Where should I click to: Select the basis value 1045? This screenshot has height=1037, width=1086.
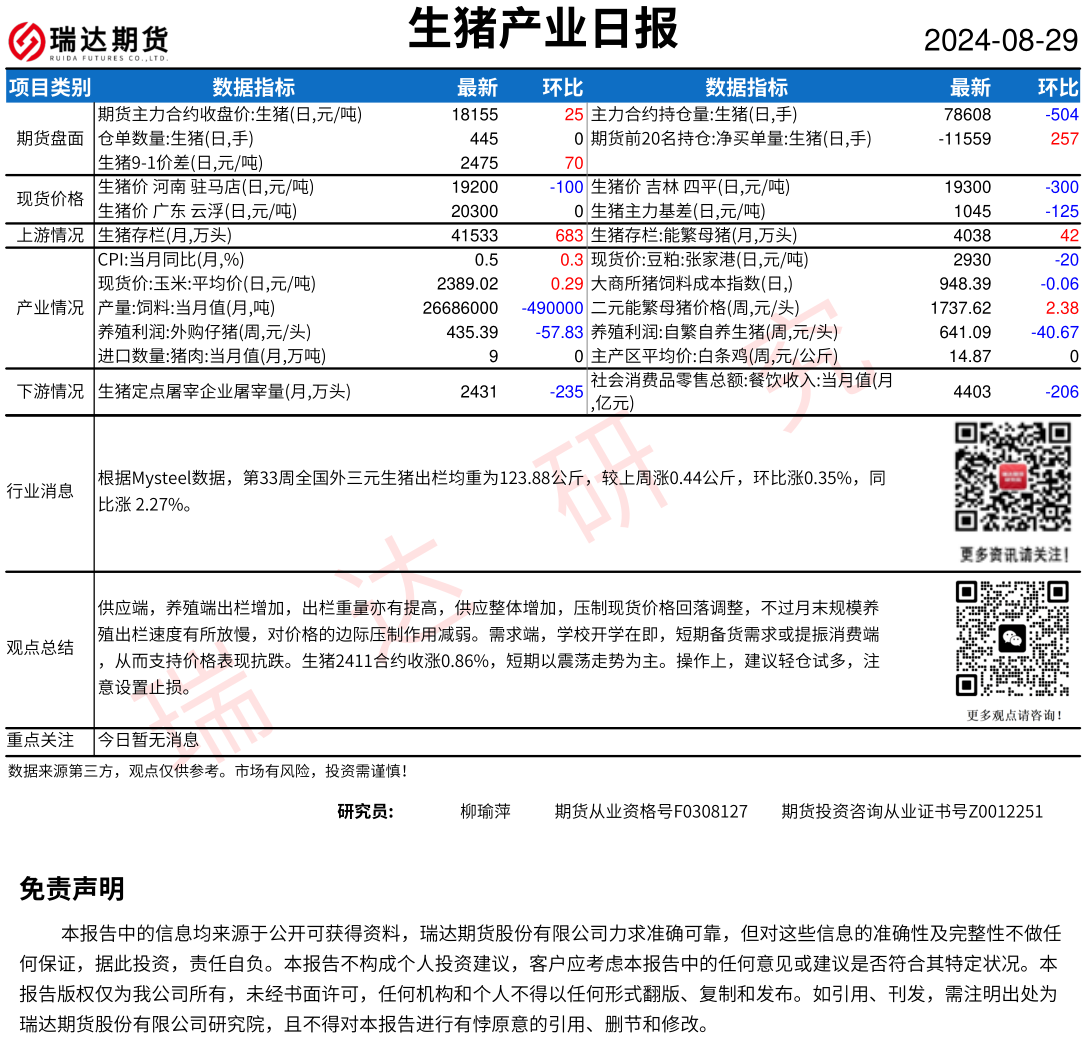[972, 211]
